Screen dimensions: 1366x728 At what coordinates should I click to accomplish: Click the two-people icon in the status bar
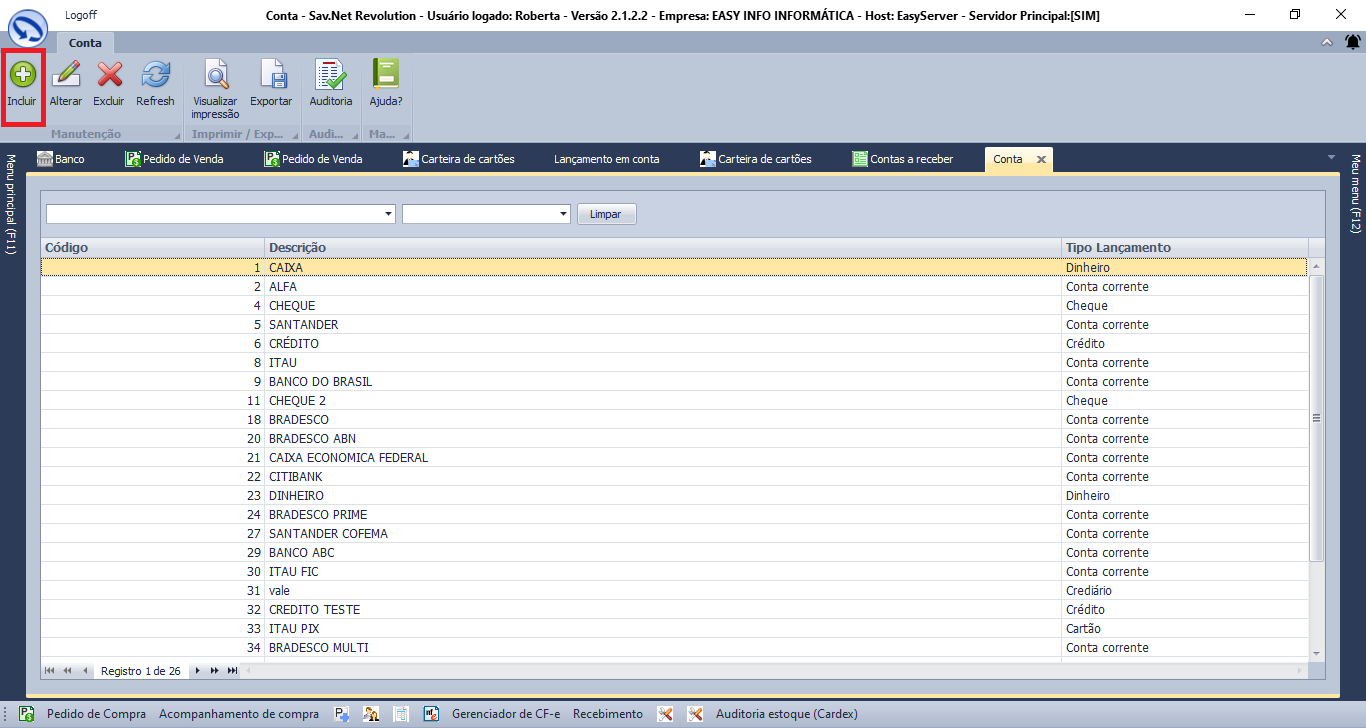click(371, 714)
